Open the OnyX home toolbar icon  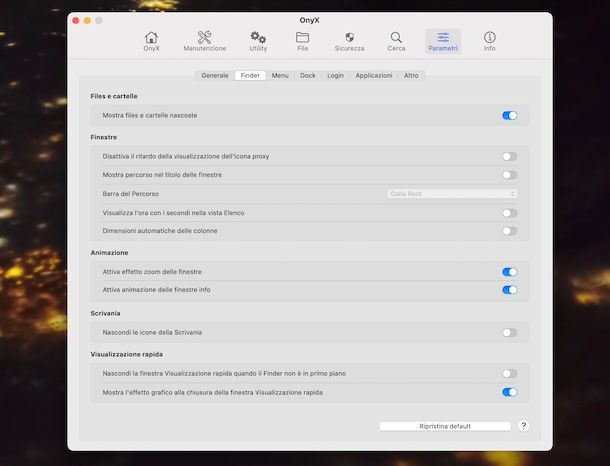pos(151,41)
